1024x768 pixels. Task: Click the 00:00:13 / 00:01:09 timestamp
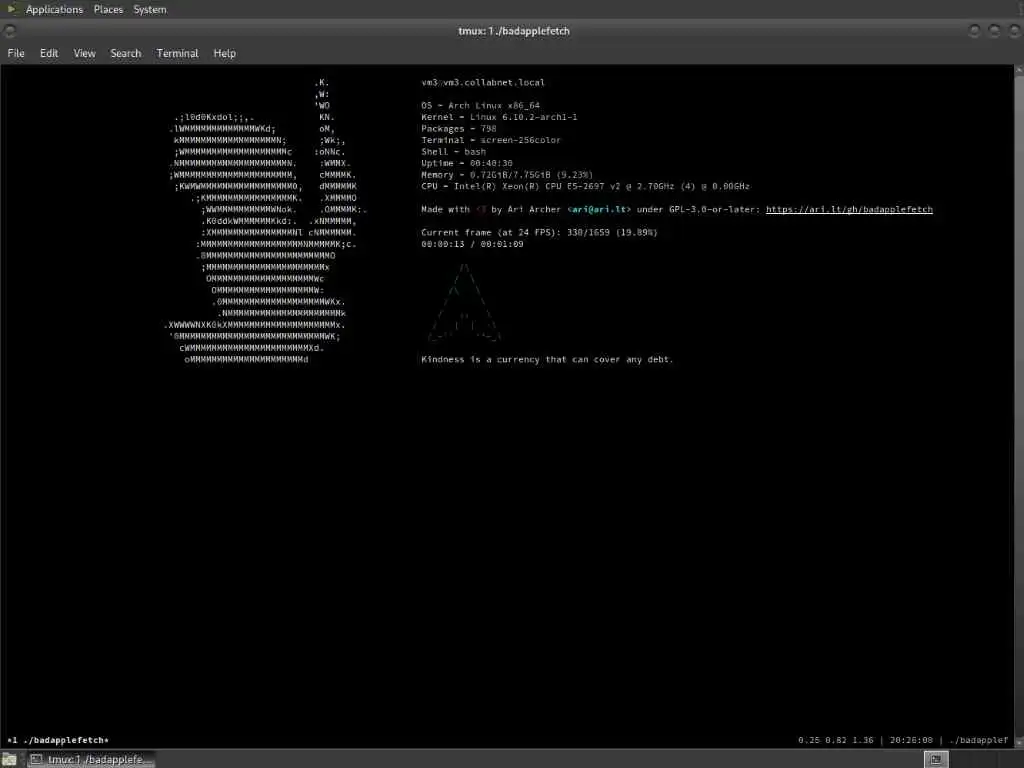point(472,244)
